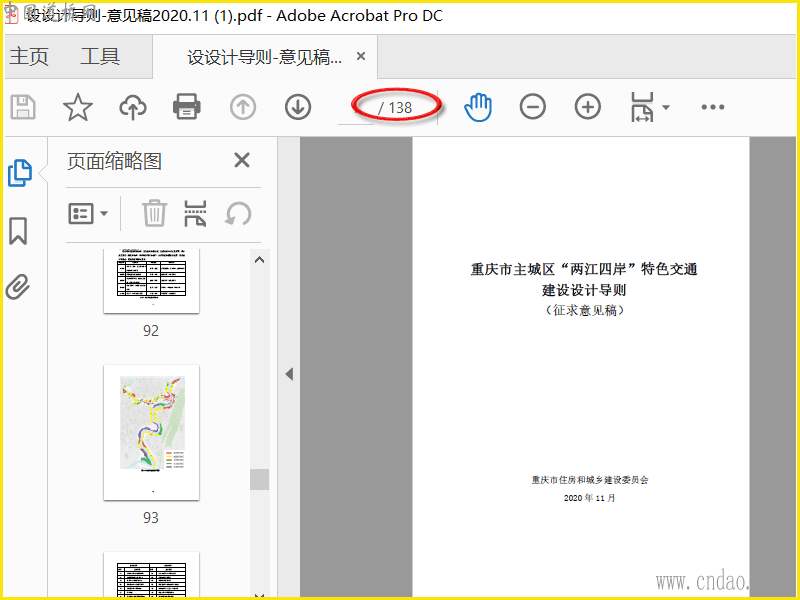
Task: Open bookmarks sidebar panel
Action: [18, 231]
